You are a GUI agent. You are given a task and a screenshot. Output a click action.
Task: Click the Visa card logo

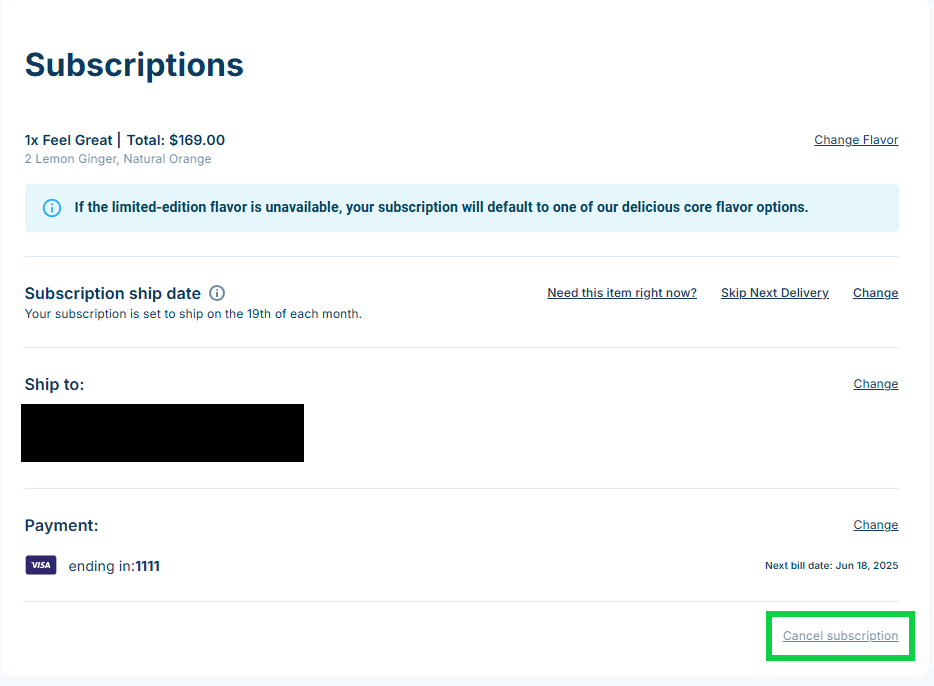pyautogui.click(x=41, y=565)
